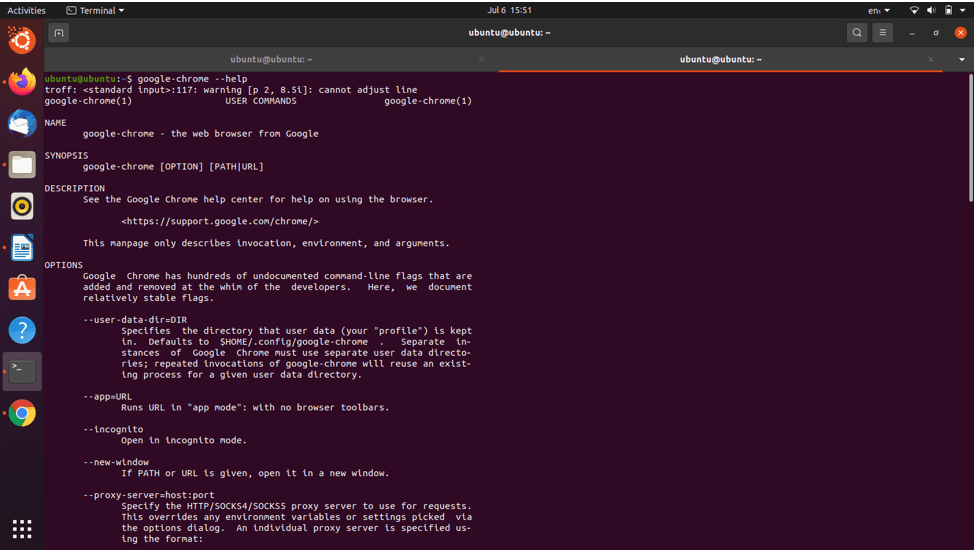Viewport: 974px width, 550px height.
Task: Click the battery status icon
Action: (949, 11)
